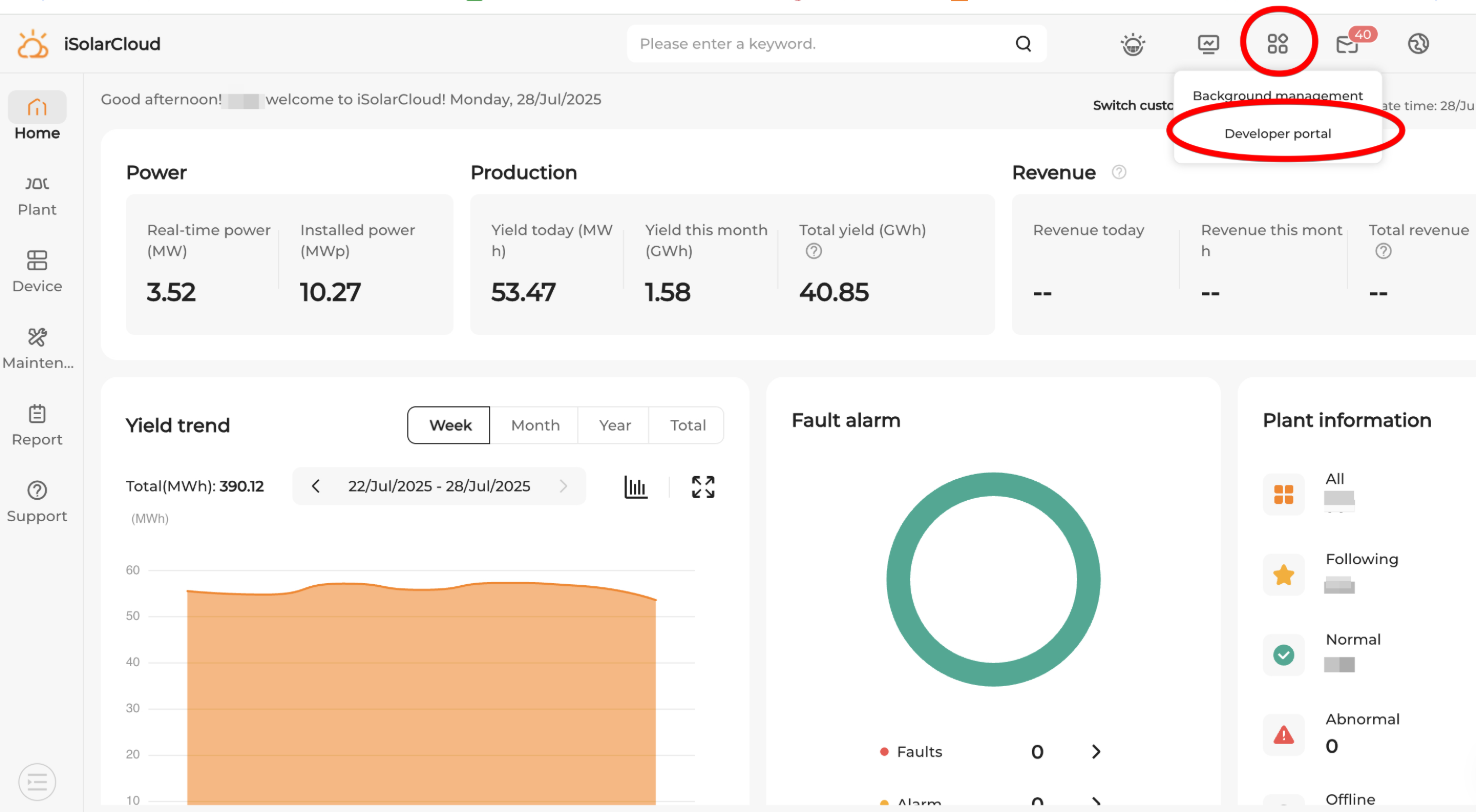Select Following plants star icon

tap(1284, 575)
